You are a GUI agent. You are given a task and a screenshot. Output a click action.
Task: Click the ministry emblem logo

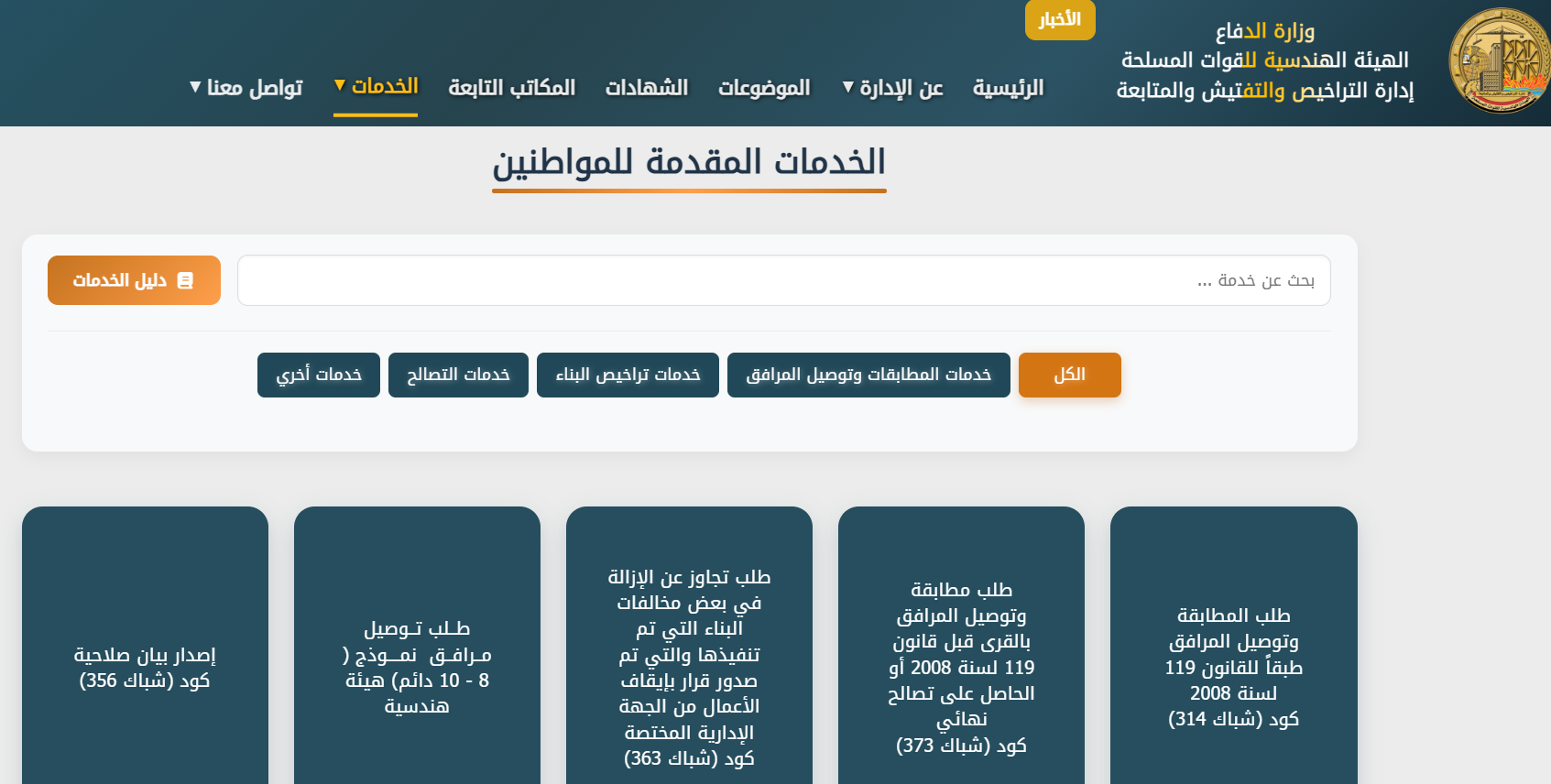point(1499,60)
